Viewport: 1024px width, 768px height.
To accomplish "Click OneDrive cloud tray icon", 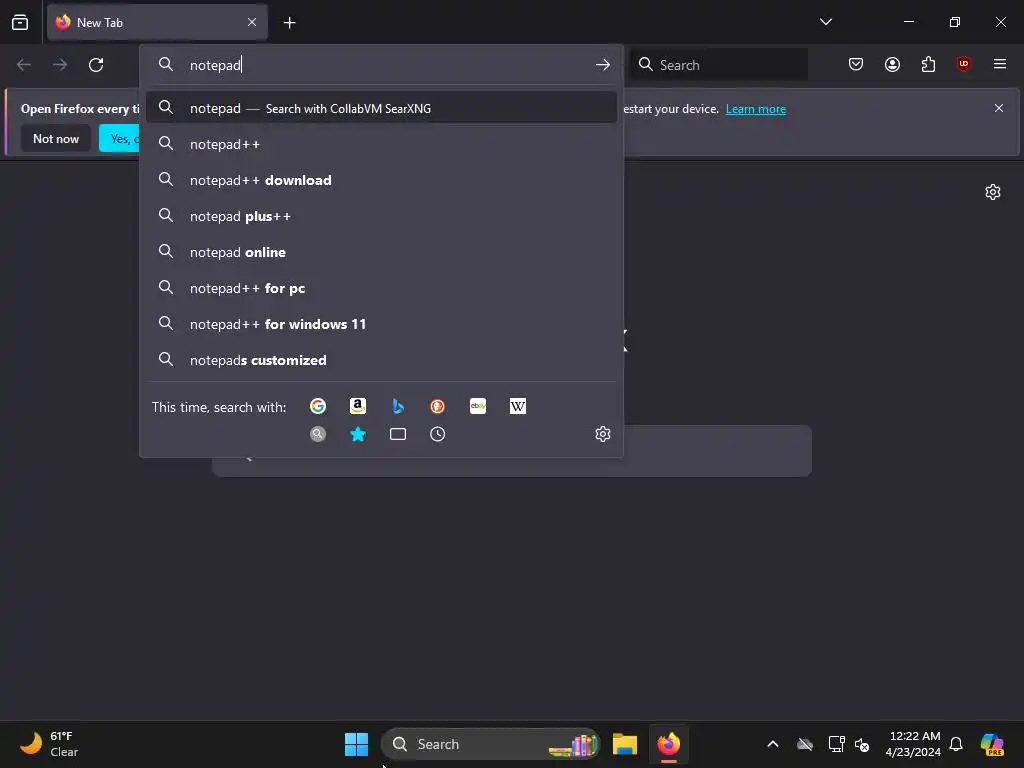I will 805,744.
